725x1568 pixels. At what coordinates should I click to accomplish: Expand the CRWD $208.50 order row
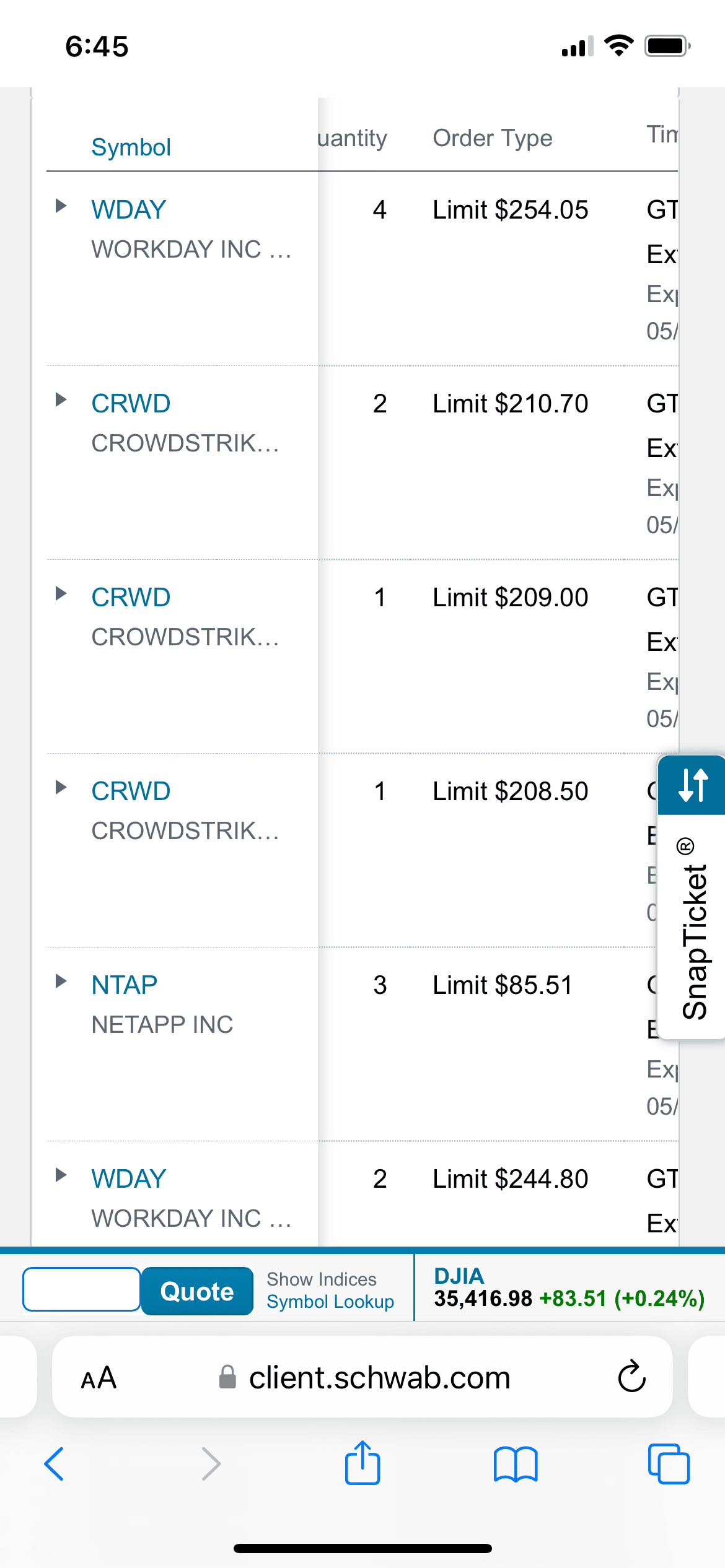tap(61, 787)
